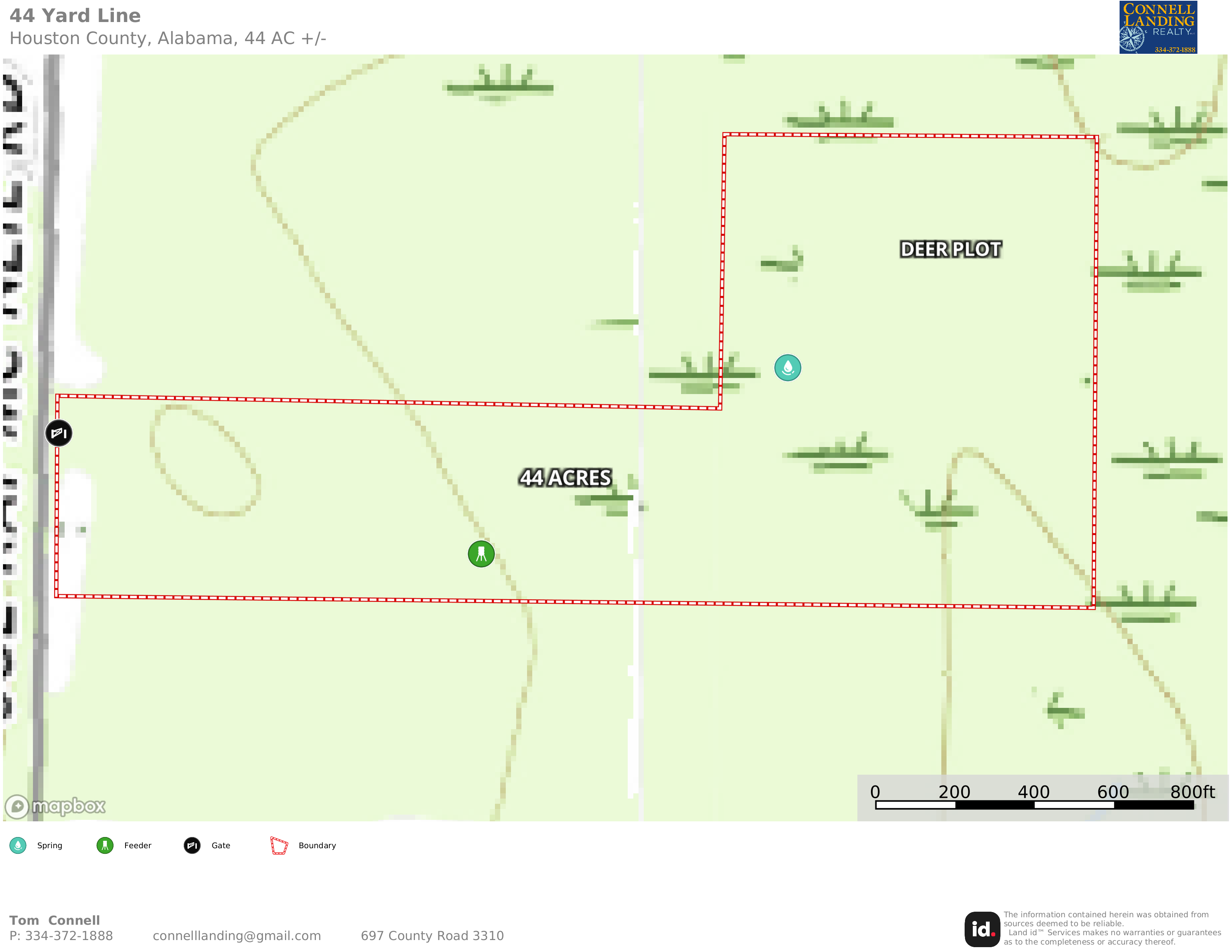The height and width of the screenshot is (952, 1232).
Task: Click the black Gate marker on the map
Action: click(x=59, y=433)
